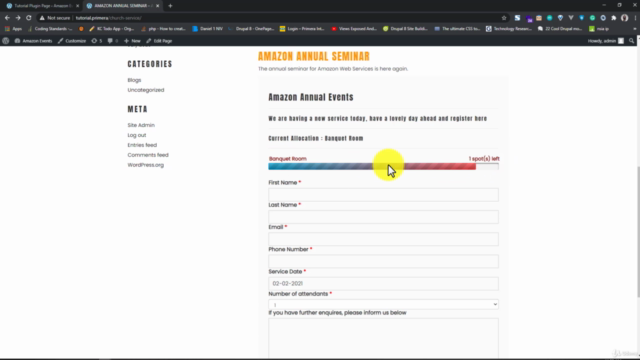Click the browser forward arrow
The width and height of the screenshot is (640, 360).
tap(18, 18)
